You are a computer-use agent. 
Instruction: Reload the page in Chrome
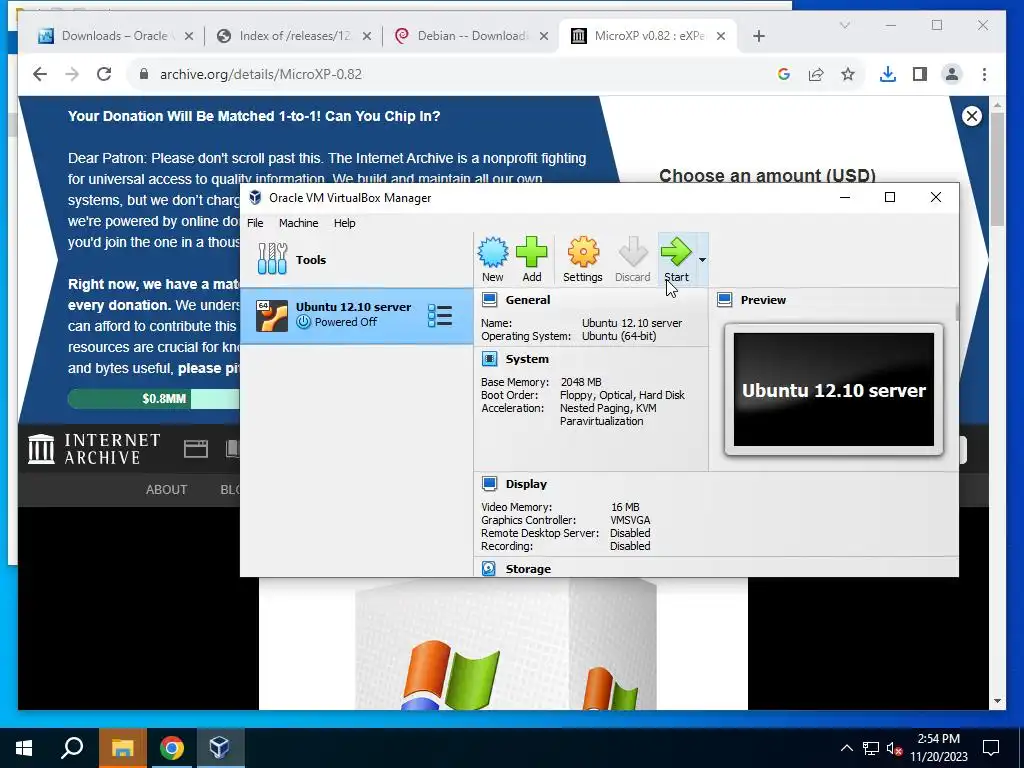[x=104, y=74]
